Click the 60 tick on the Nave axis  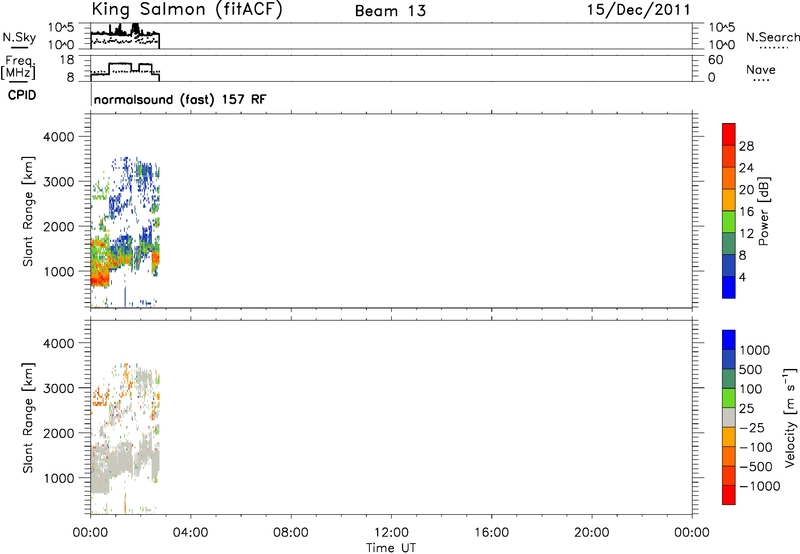click(716, 60)
